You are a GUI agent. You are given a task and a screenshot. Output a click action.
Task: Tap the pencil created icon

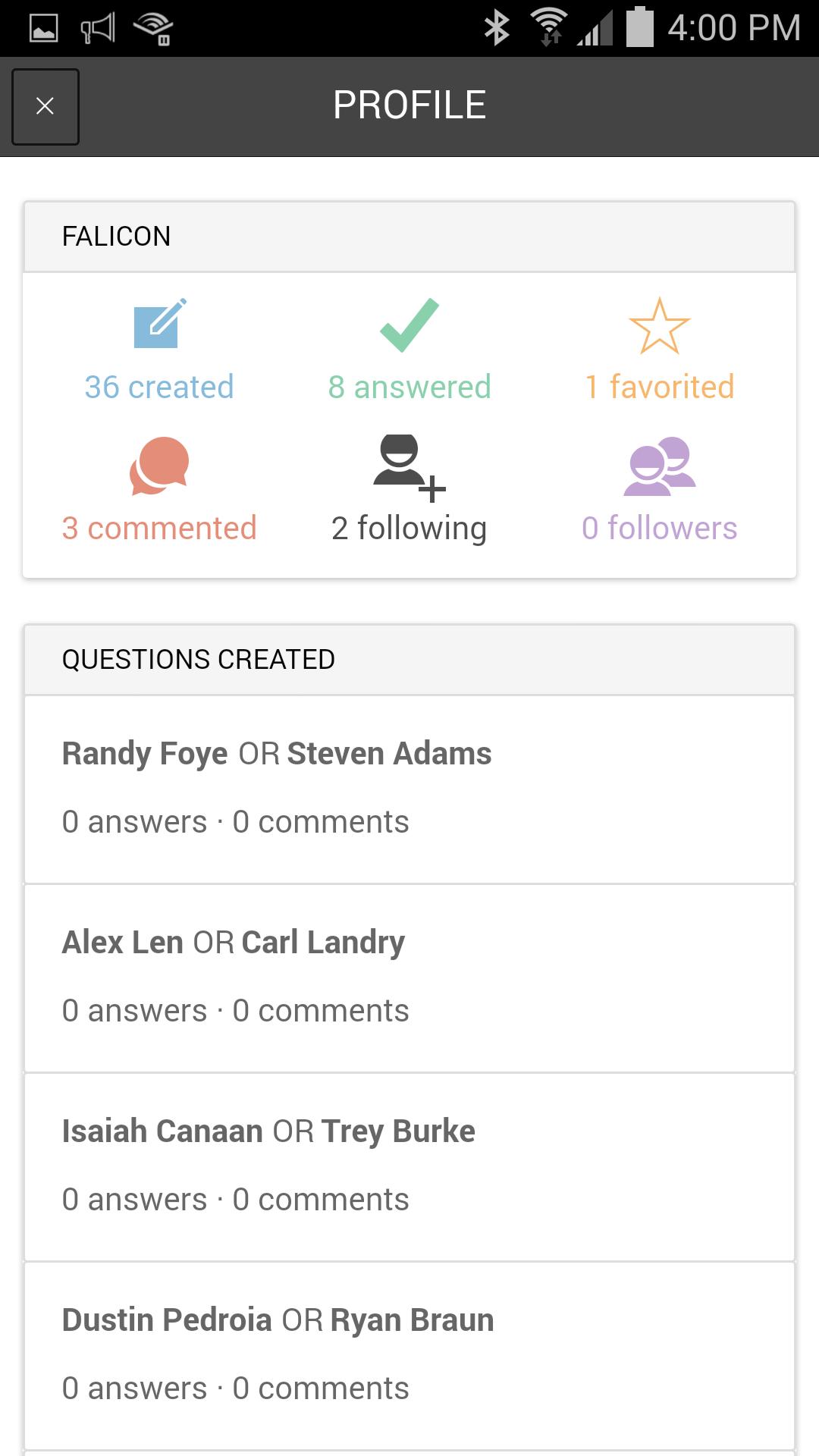tap(160, 324)
